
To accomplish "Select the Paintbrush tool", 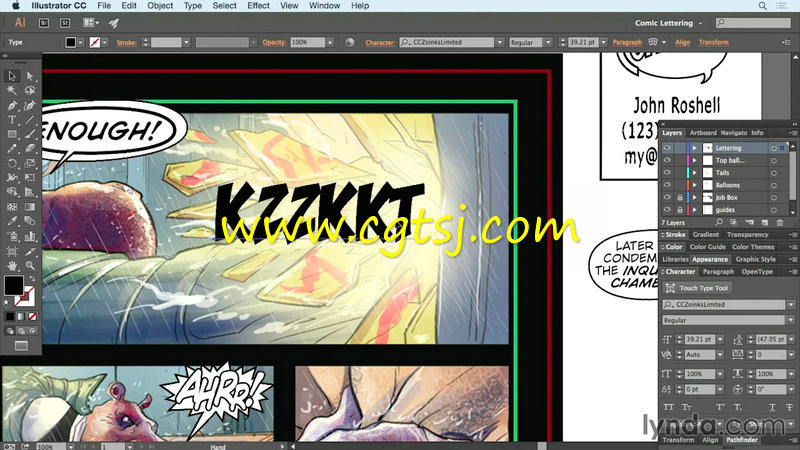I will click(30, 134).
